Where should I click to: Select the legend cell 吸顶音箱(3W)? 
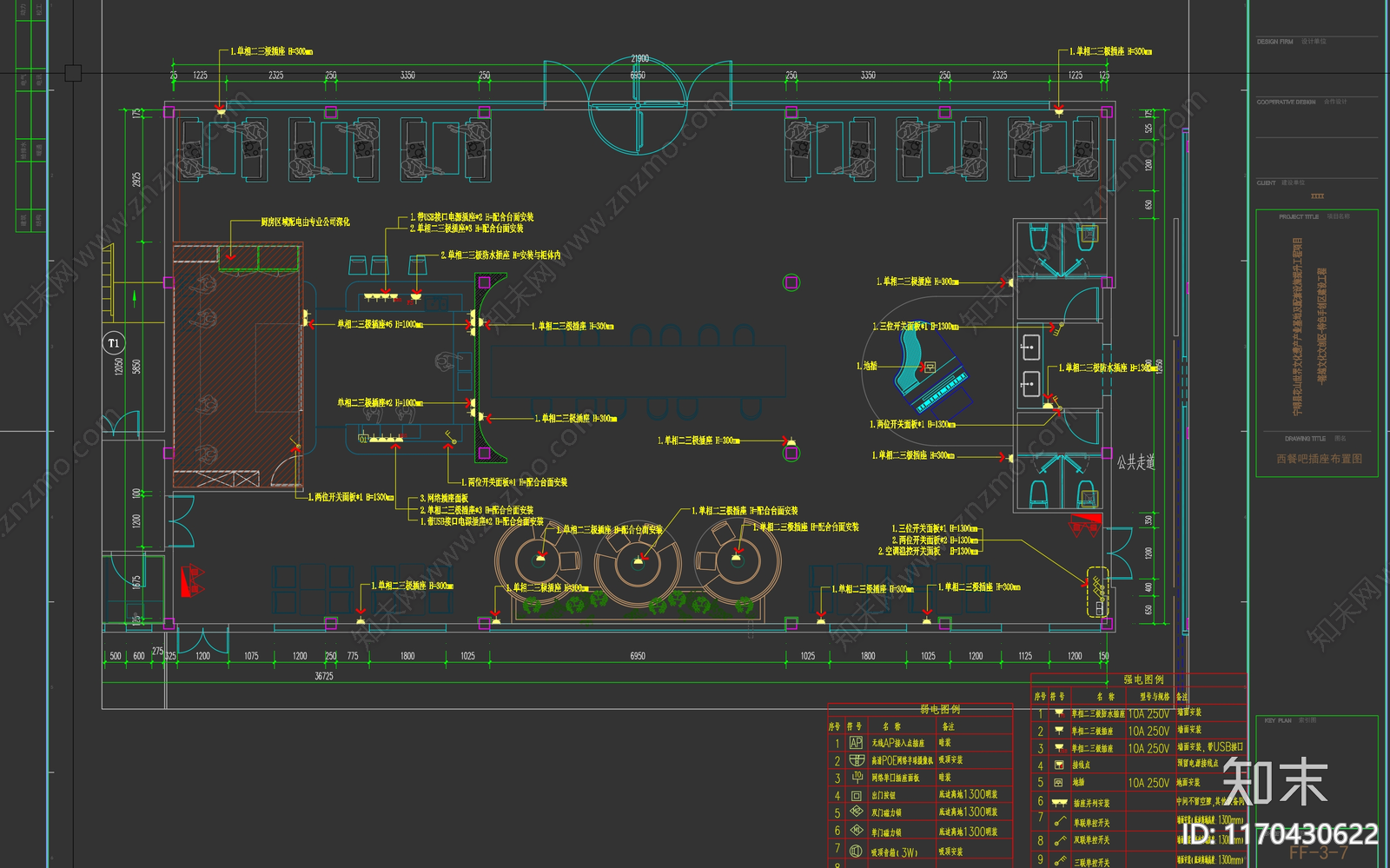tap(894, 852)
